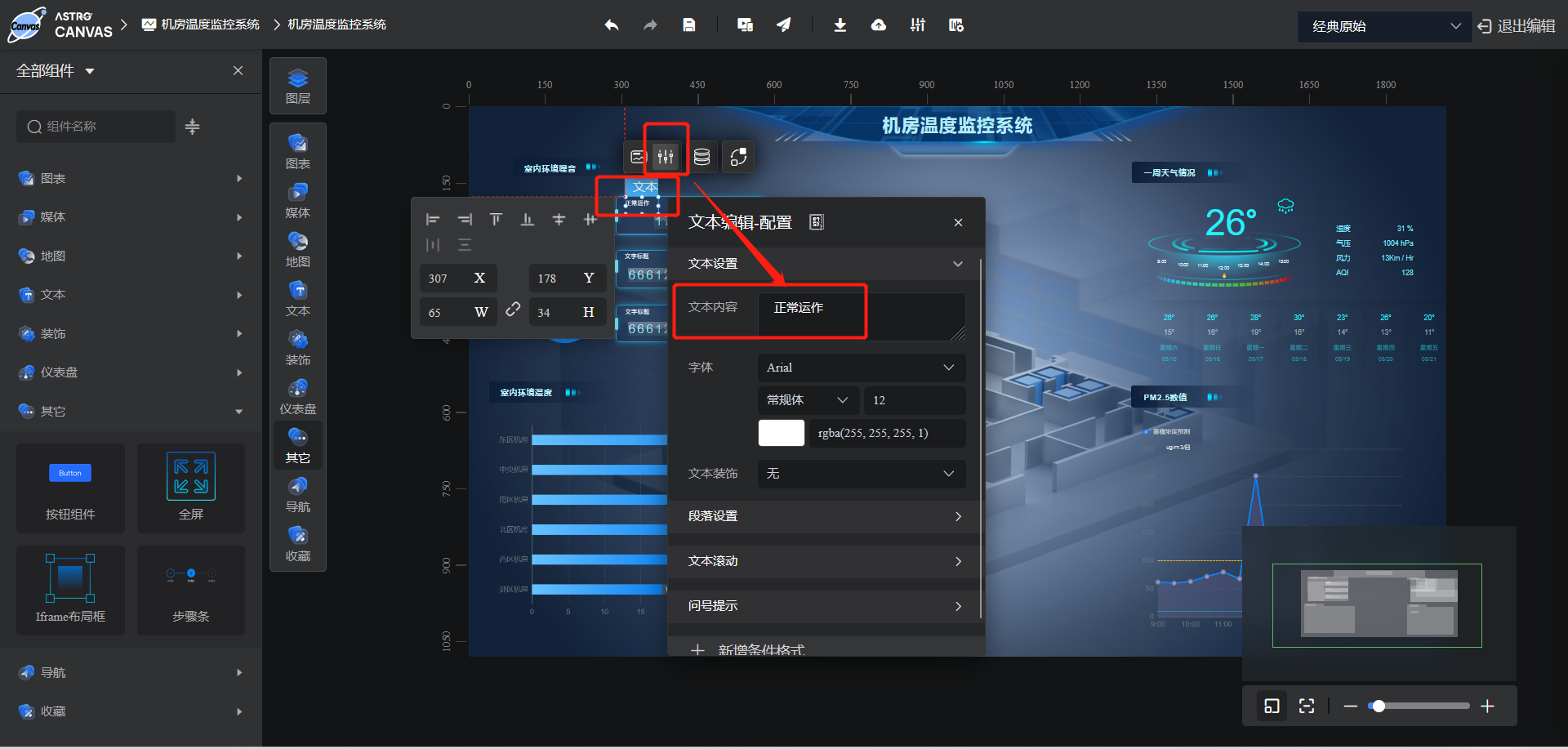Click the cloud upload icon

click(879, 25)
